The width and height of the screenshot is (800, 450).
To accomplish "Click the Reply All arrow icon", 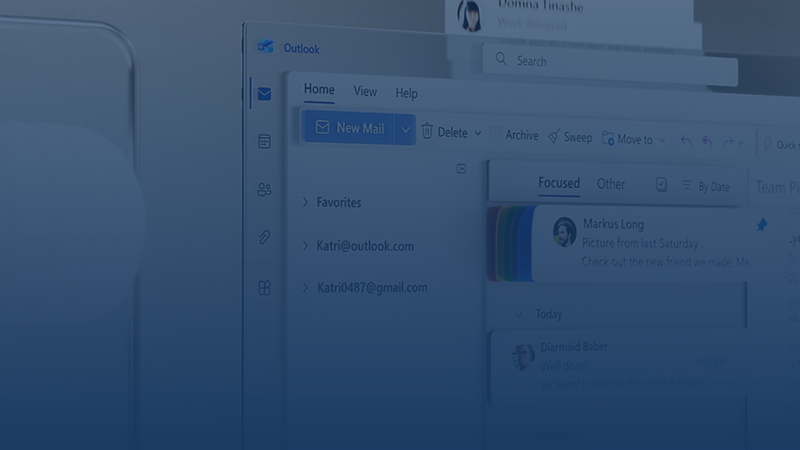I will tap(707, 141).
